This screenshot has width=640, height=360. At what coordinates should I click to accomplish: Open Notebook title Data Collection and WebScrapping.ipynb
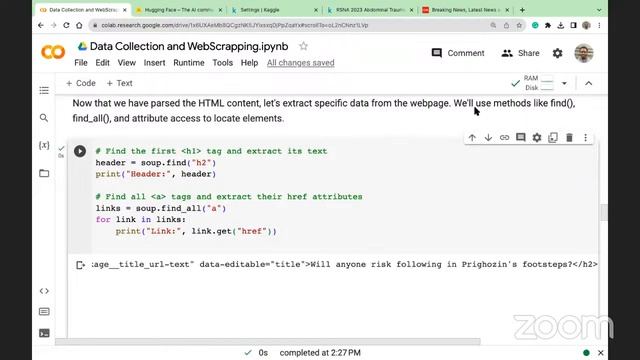tap(189, 47)
